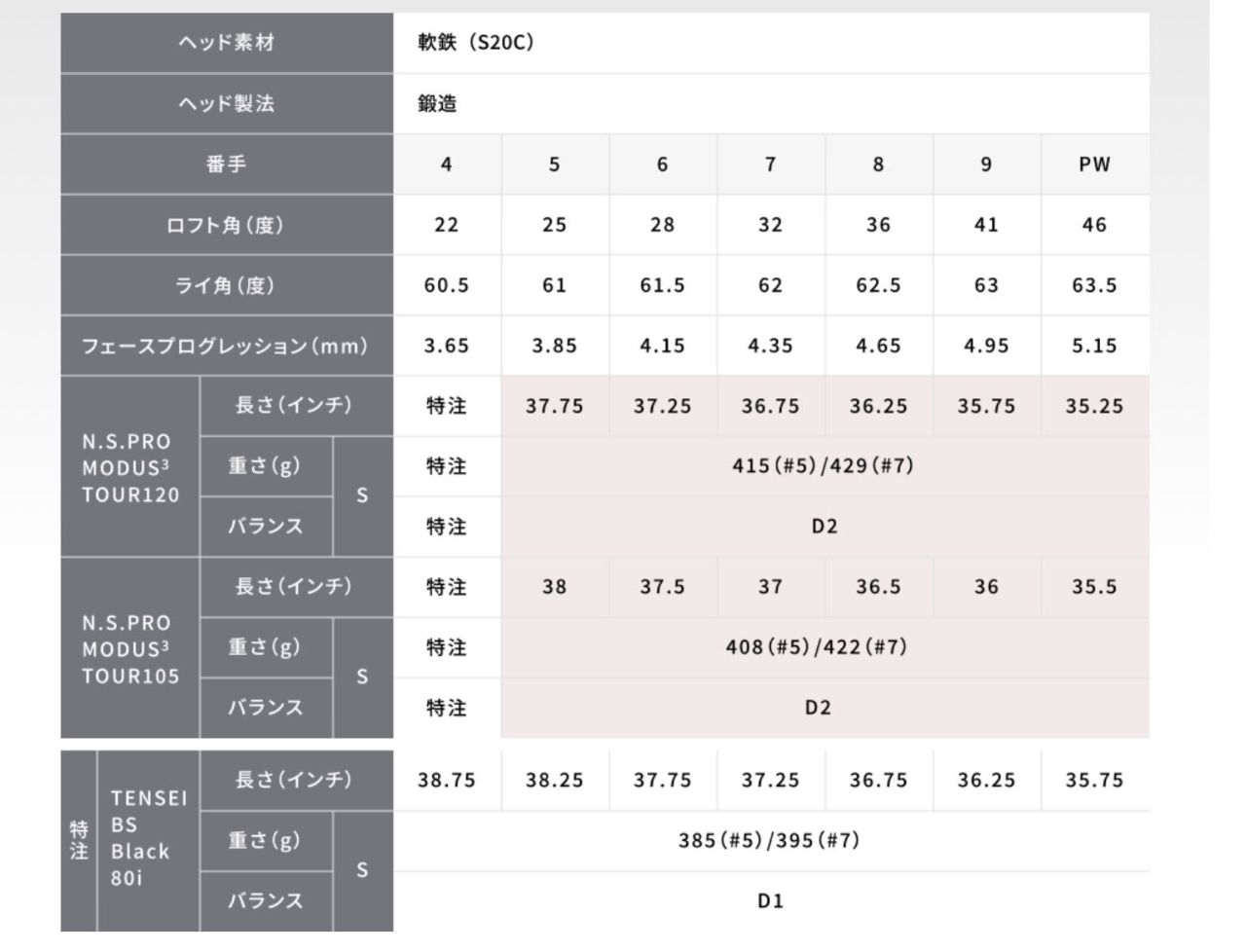This screenshot has width=1246, height=952.
Task: Select the 38.75 length cell
Action: (447, 780)
